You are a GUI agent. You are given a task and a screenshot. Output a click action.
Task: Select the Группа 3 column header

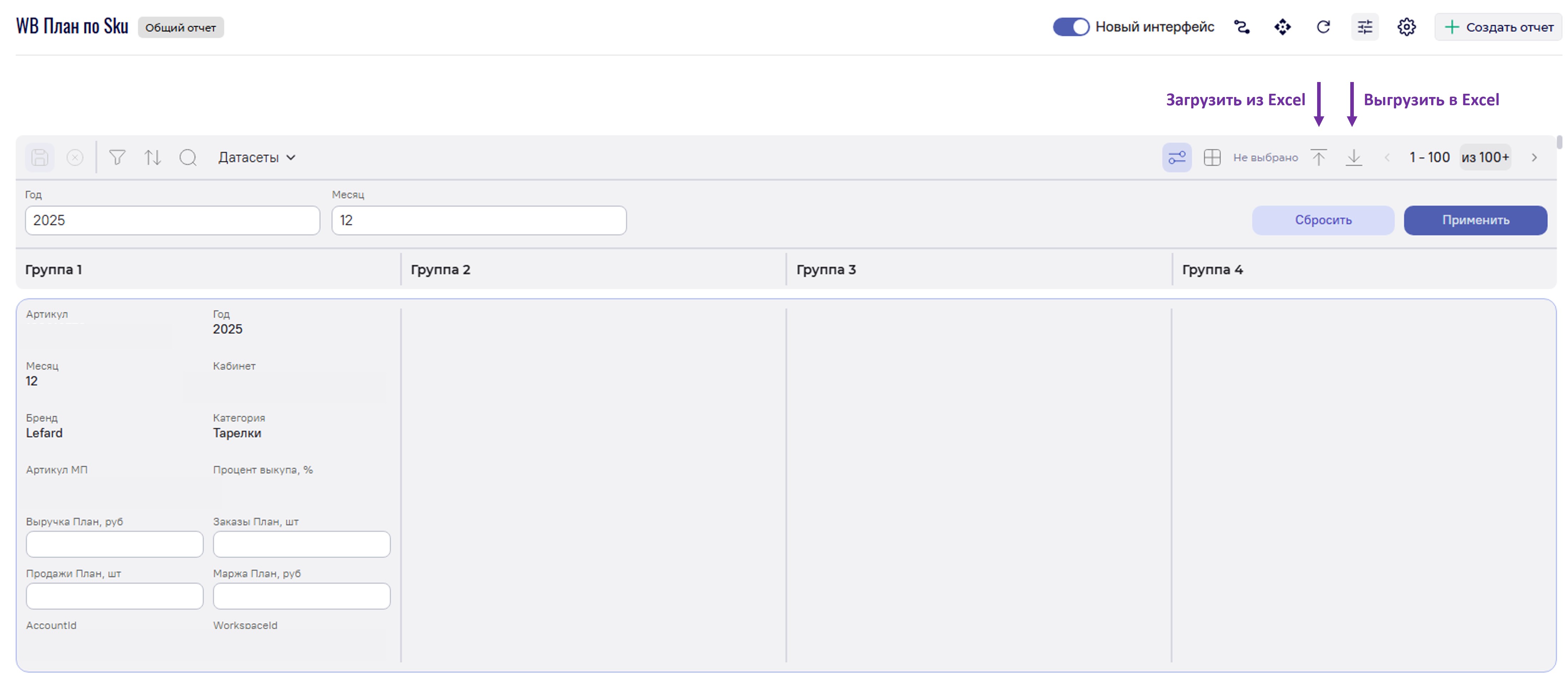tap(826, 269)
